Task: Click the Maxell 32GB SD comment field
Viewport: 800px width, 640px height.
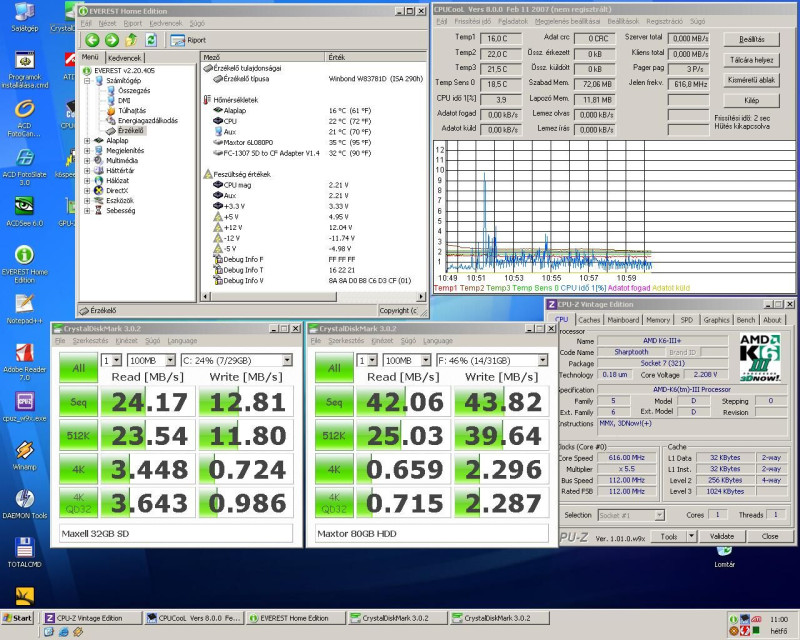Action: click(x=176, y=534)
